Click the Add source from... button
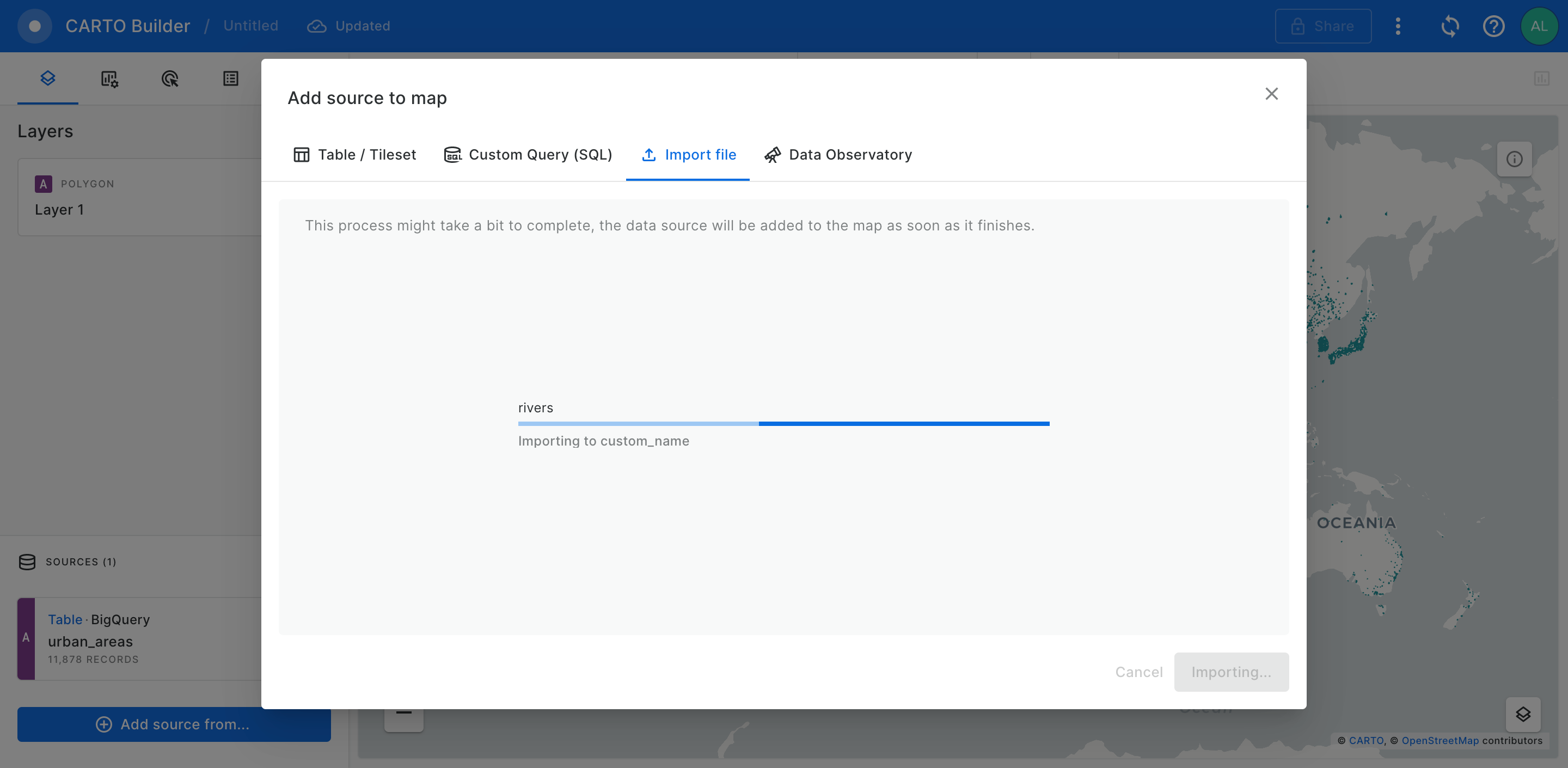 [174, 724]
